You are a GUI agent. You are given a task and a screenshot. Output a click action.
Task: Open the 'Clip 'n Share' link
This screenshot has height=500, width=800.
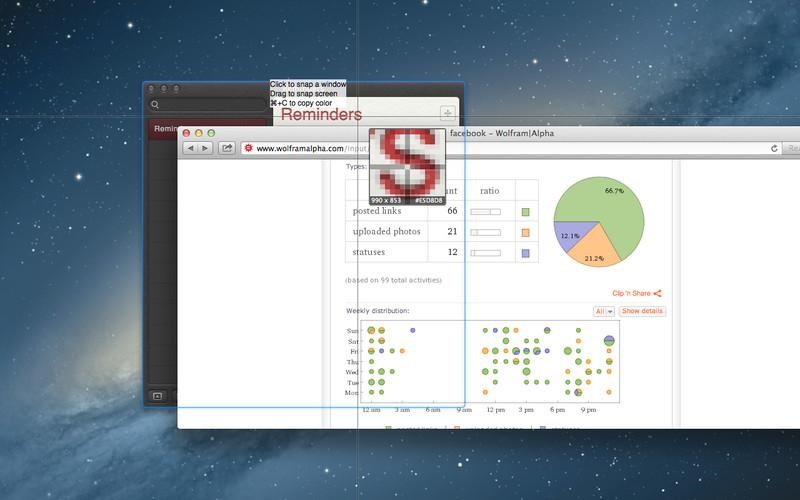[637, 293]
